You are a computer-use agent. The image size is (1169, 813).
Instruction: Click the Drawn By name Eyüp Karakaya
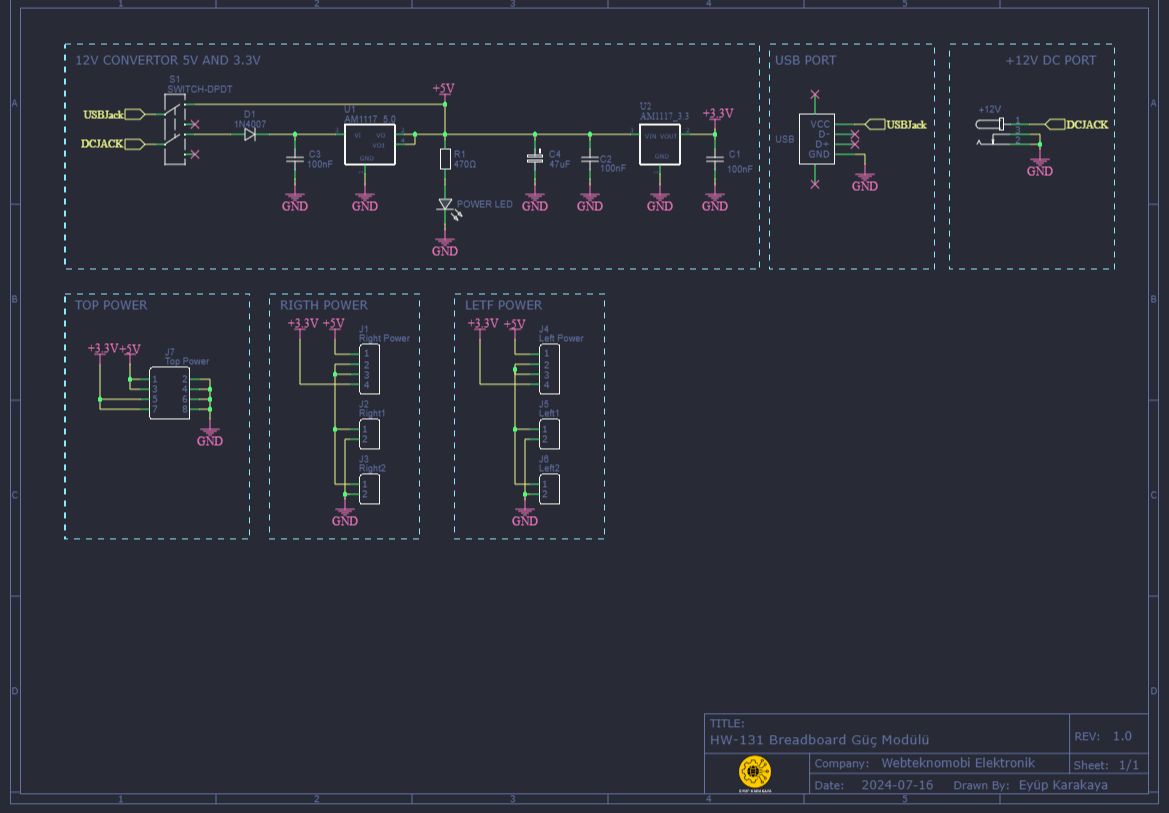click(x=1062, y=785)
